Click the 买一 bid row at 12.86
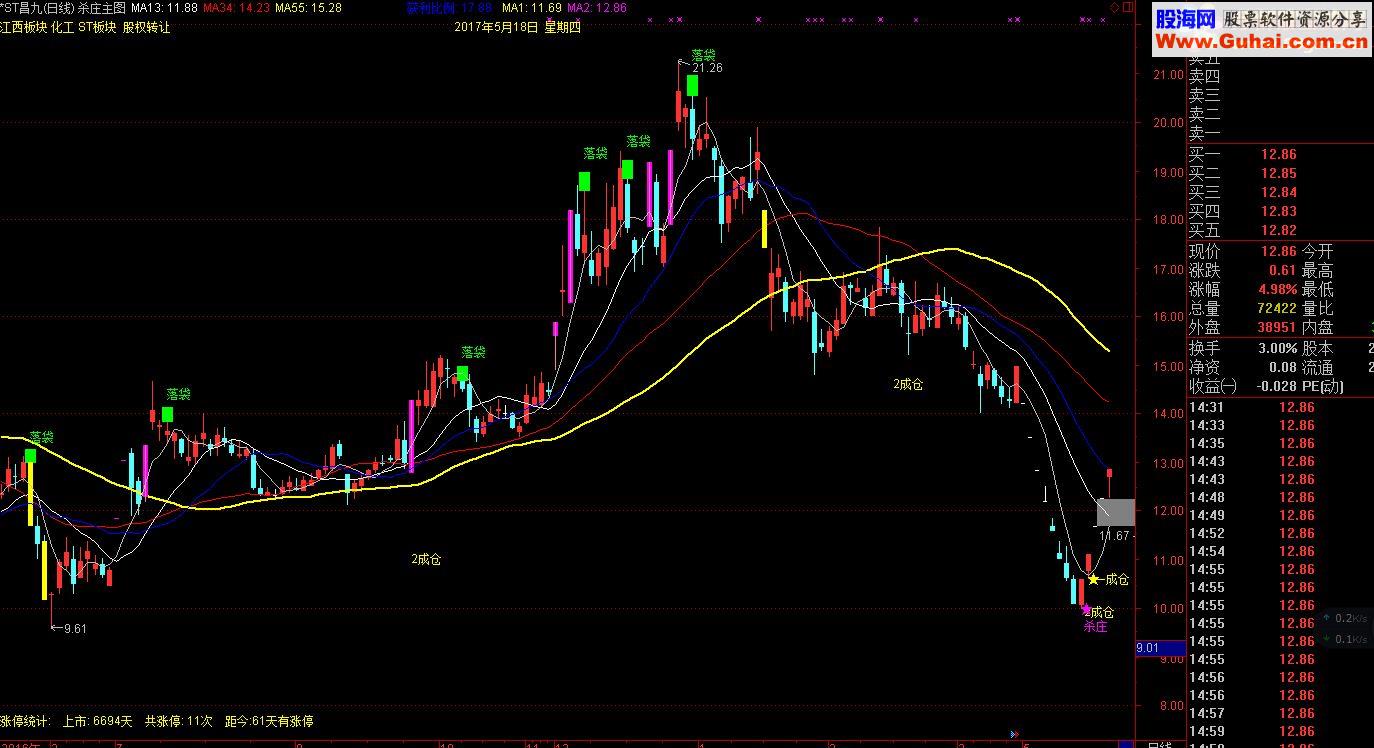Screen dimensions: 1374x748 click(x=1280, y=155)
